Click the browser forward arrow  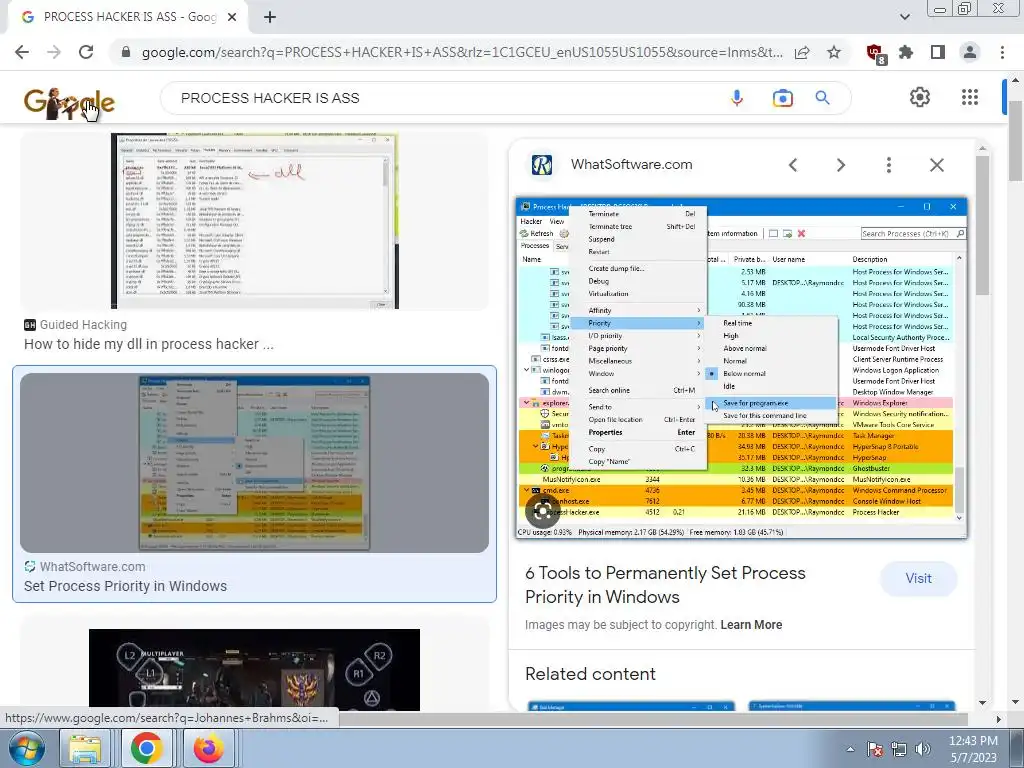tap(54, 52)
